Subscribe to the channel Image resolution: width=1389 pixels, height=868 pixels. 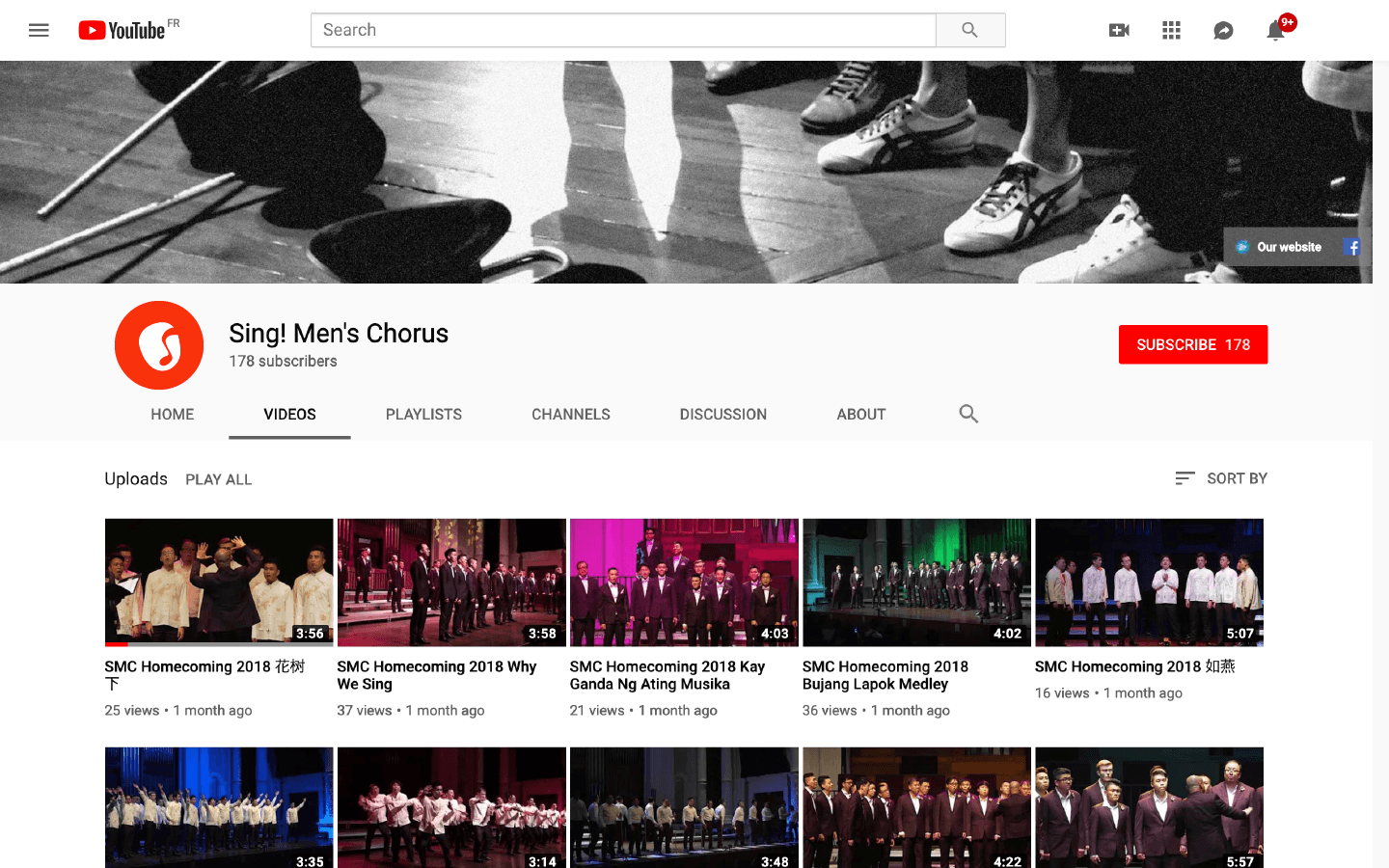coord(1193,344)
